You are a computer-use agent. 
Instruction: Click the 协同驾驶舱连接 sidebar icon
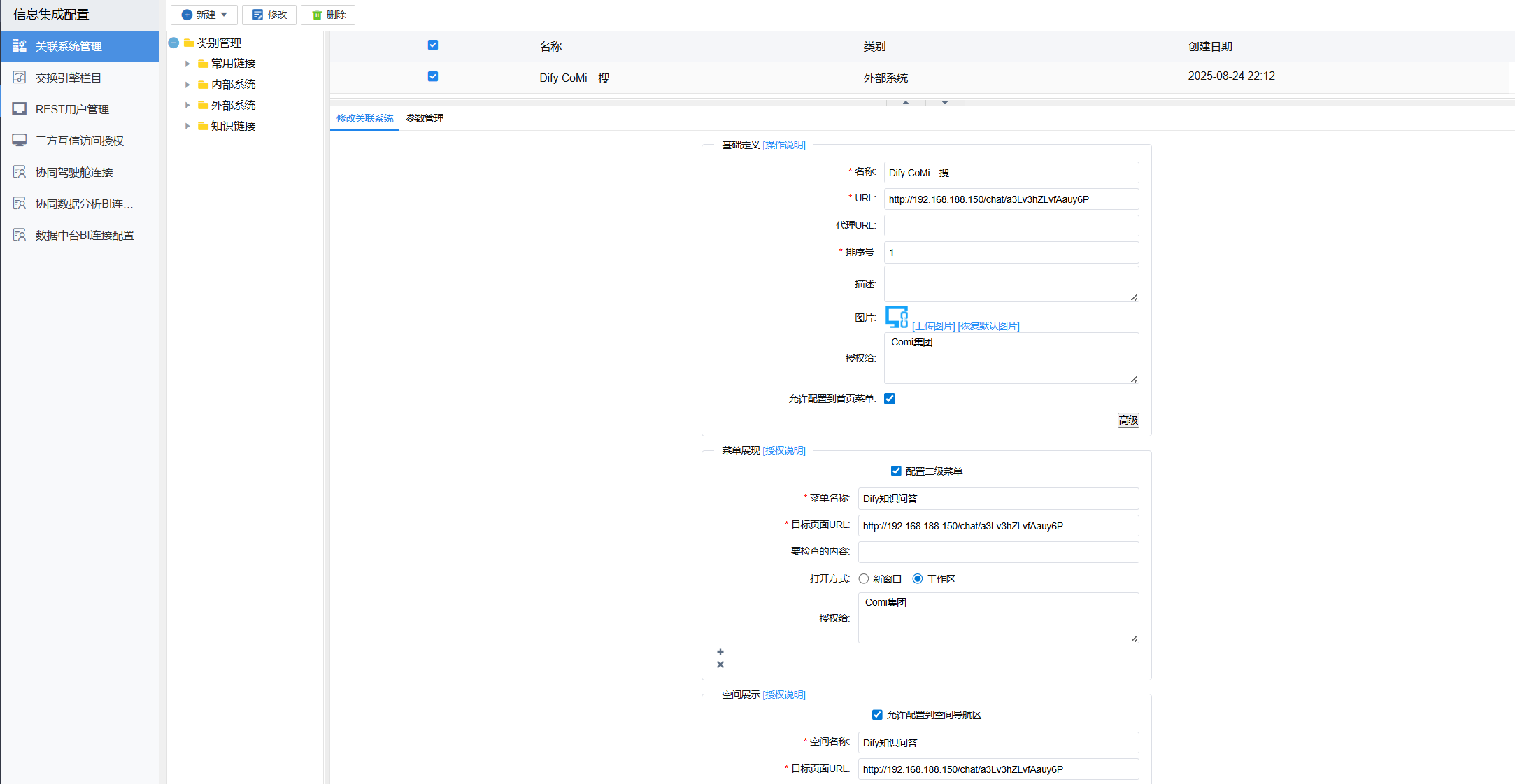[x=20, y=172]
